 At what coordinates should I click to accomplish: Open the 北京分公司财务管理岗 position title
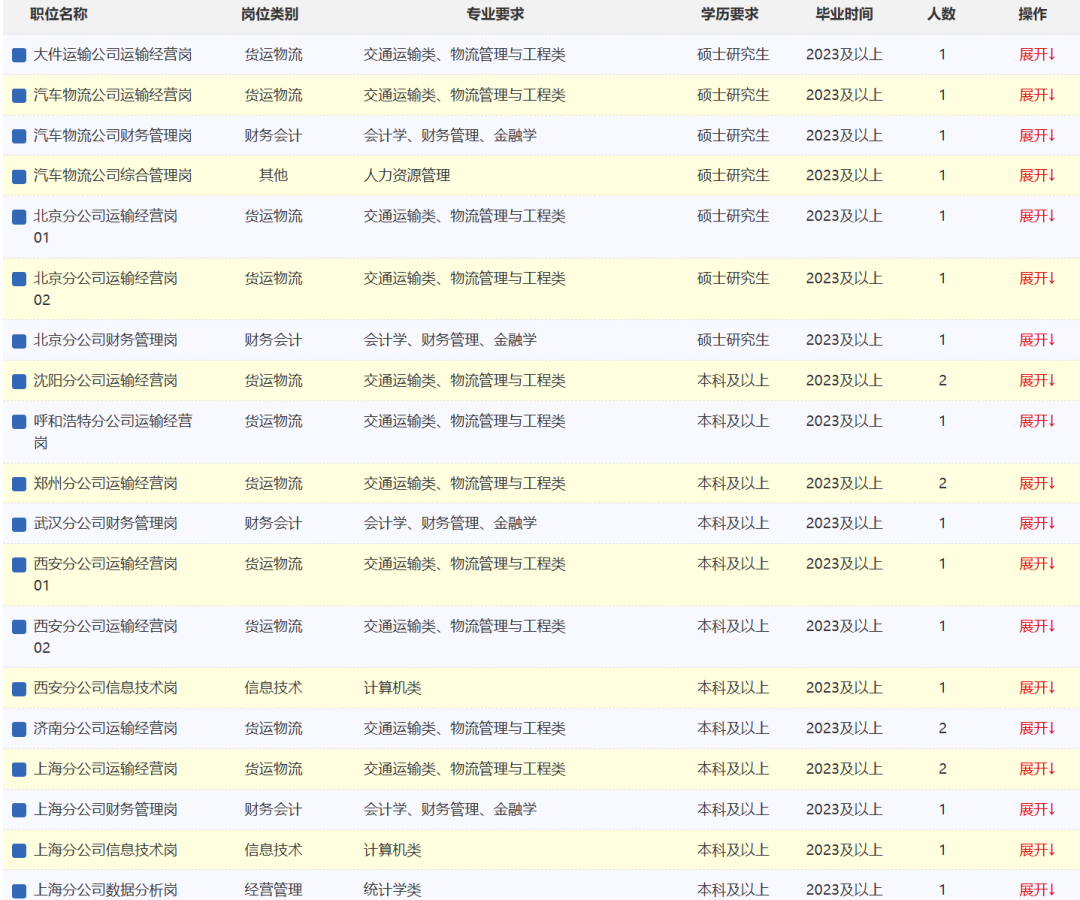(x=105, y=340)
